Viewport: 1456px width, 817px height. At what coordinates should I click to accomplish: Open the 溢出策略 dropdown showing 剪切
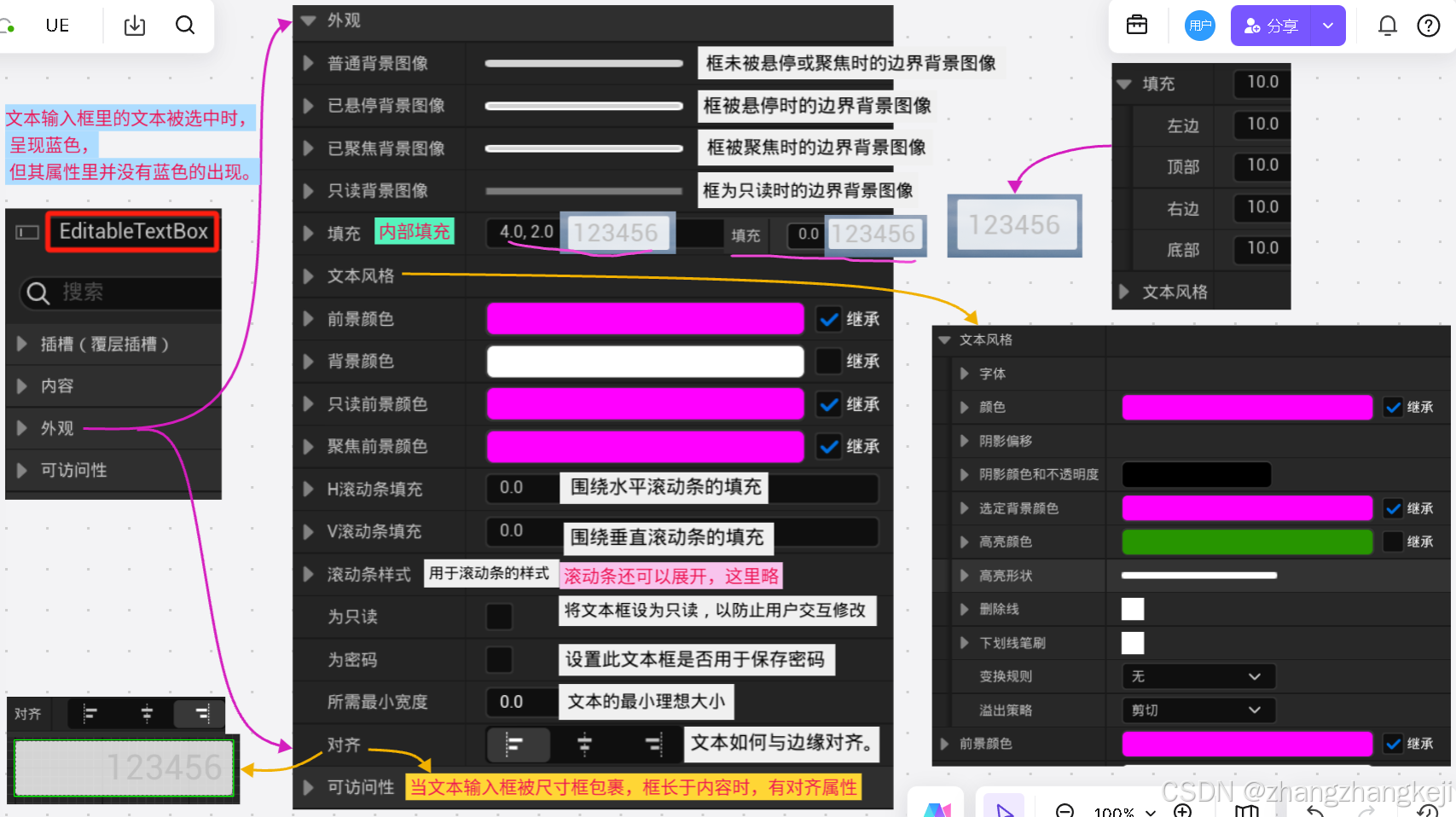click(x=1198, y=710)
